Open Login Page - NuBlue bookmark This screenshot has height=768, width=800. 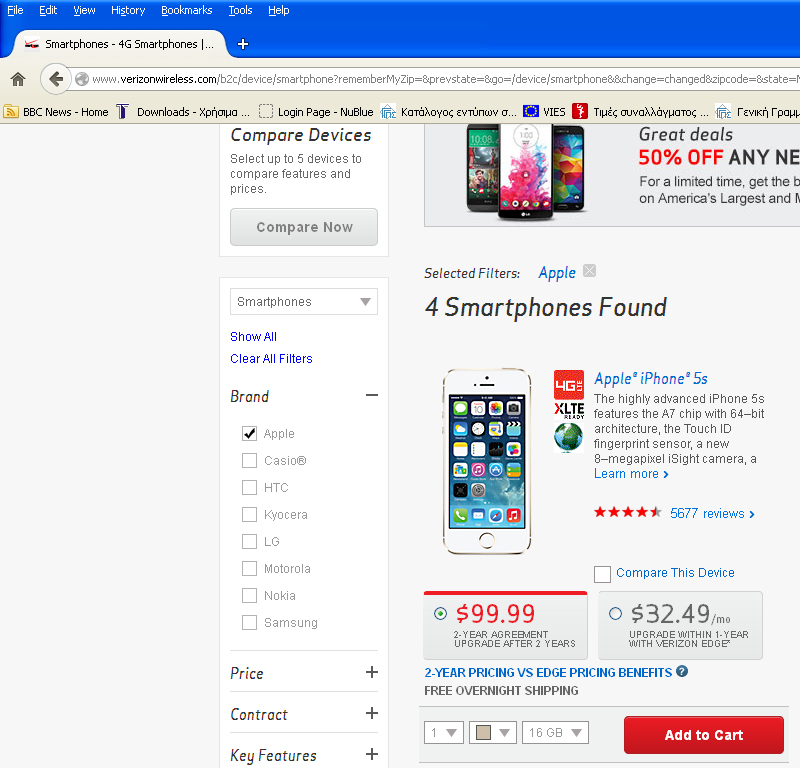pos(316,112)
